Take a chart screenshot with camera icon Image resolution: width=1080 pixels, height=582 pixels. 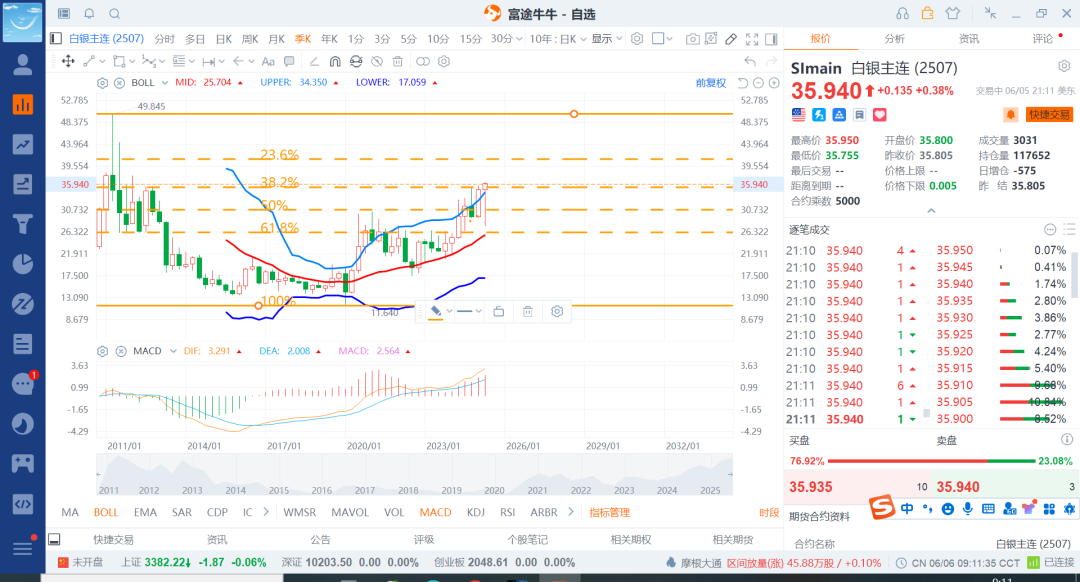click(x=692, y=39)
